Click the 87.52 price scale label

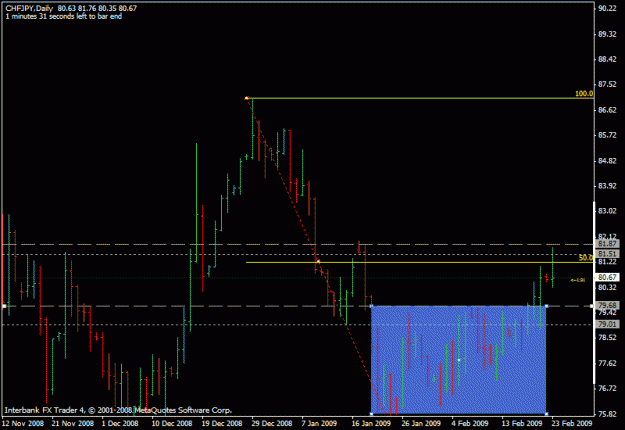[607, 84]
